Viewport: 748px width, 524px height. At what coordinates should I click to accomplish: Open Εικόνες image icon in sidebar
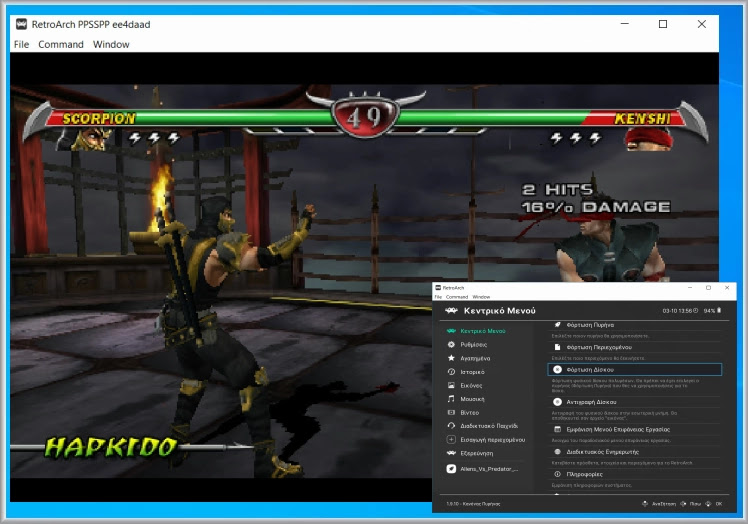(451, 385)
